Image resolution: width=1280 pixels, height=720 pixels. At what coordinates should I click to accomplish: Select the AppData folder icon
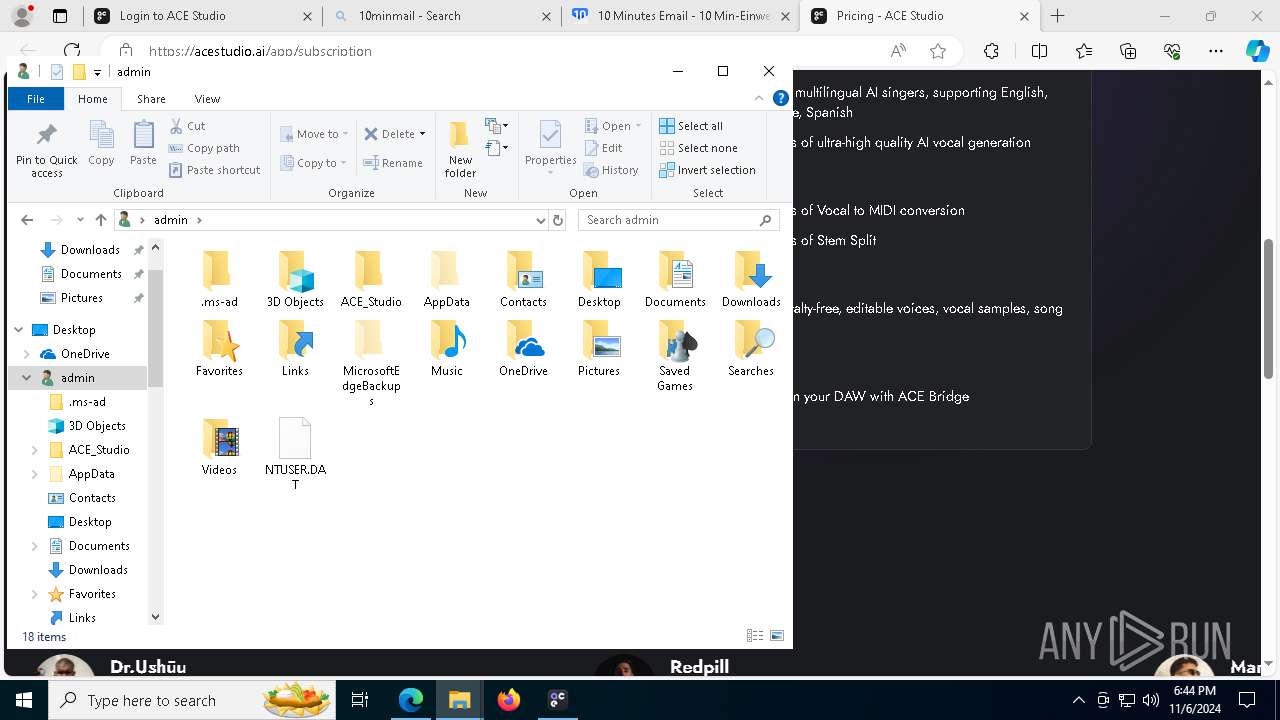tap(447, 270)
